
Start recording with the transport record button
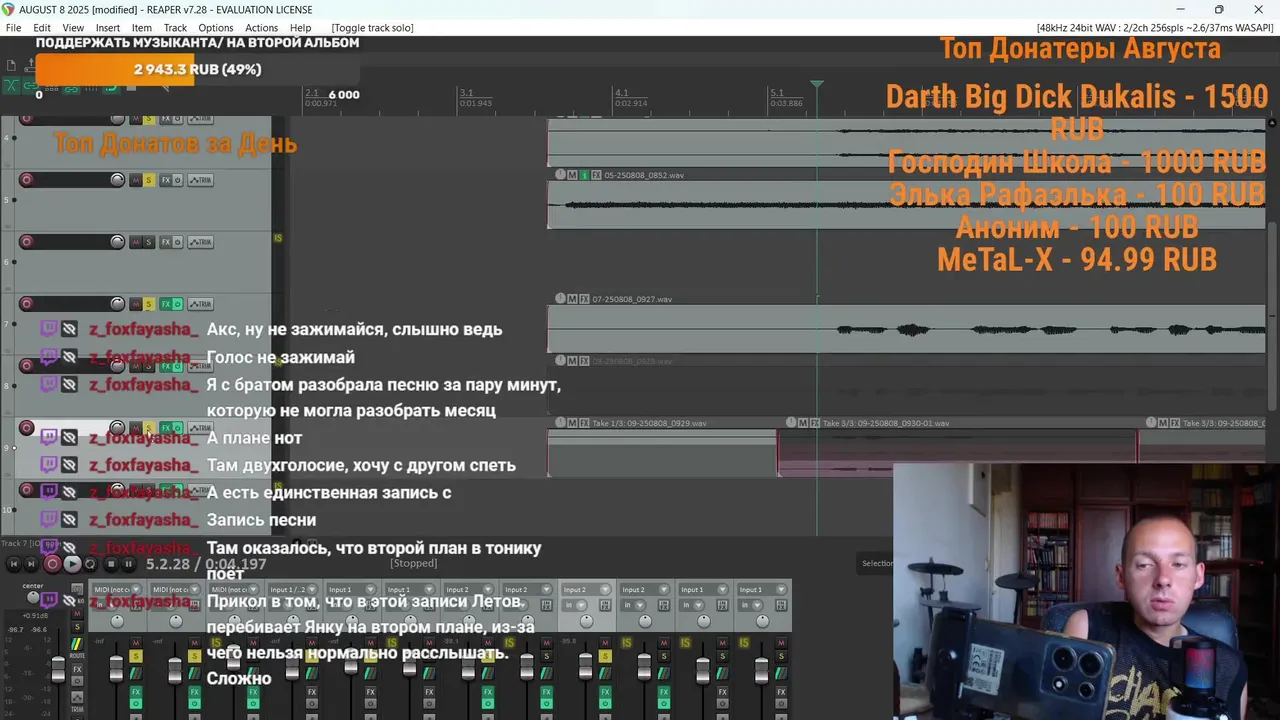coord(52,564)
